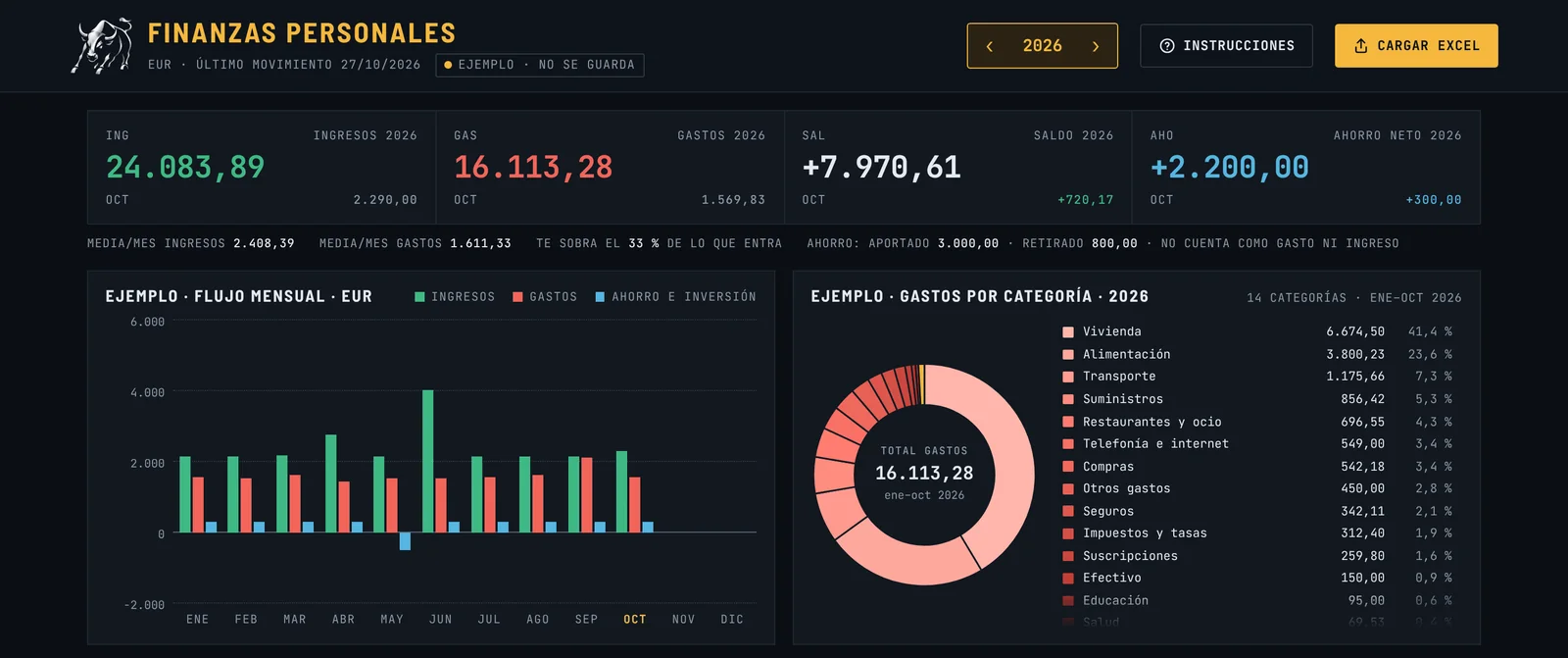Image resolution: width=1568 pixels, height=658 pixels.
Task: Click the Transporte category row
Action: 1257,377
